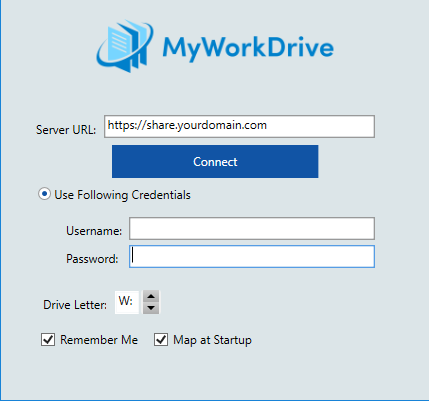Disable the Map at Startup checkbox
429x401 pixels.
click(x=161, y=340)
